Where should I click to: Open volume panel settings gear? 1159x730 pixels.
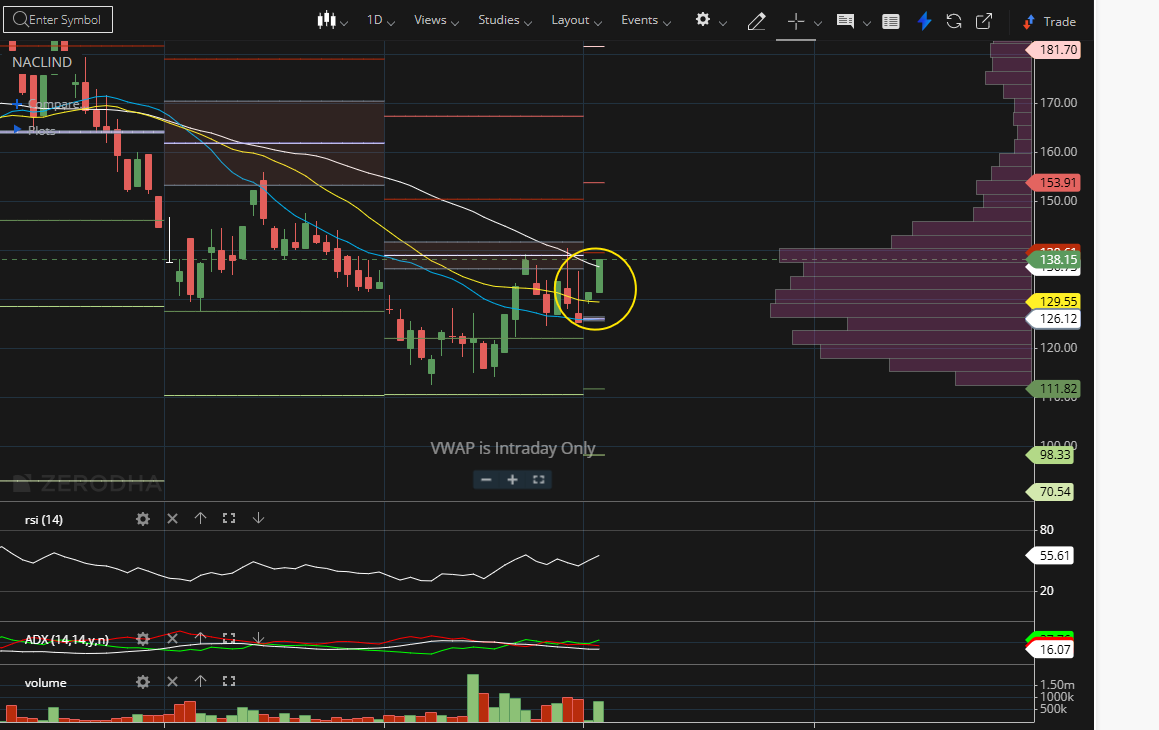[x=143, y=682]
